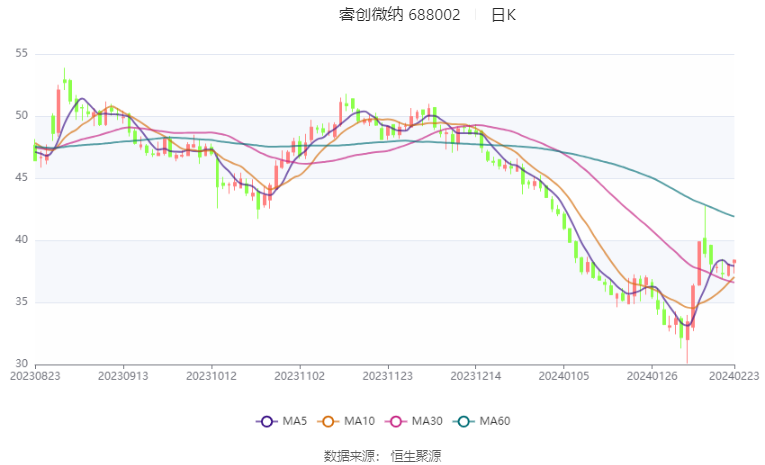Click the y-axis value 45

point(21,178)
